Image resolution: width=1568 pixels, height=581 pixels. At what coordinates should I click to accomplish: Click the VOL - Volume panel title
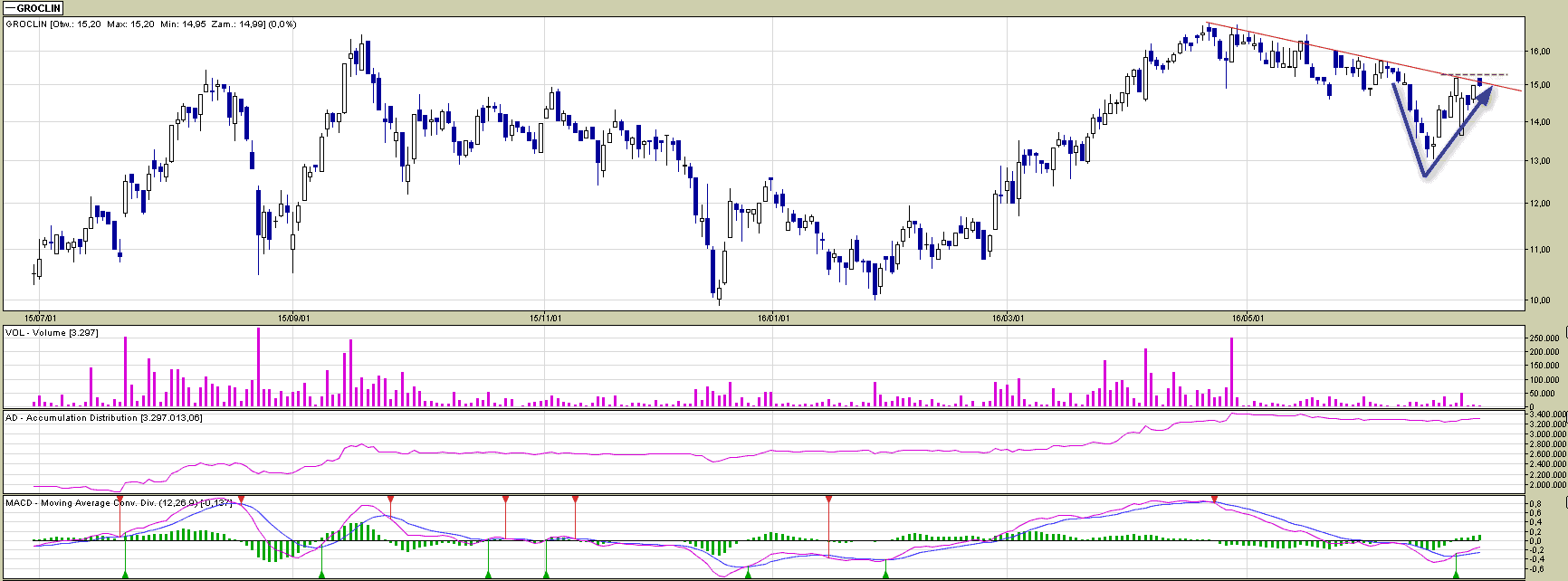[x=52, y=333]
